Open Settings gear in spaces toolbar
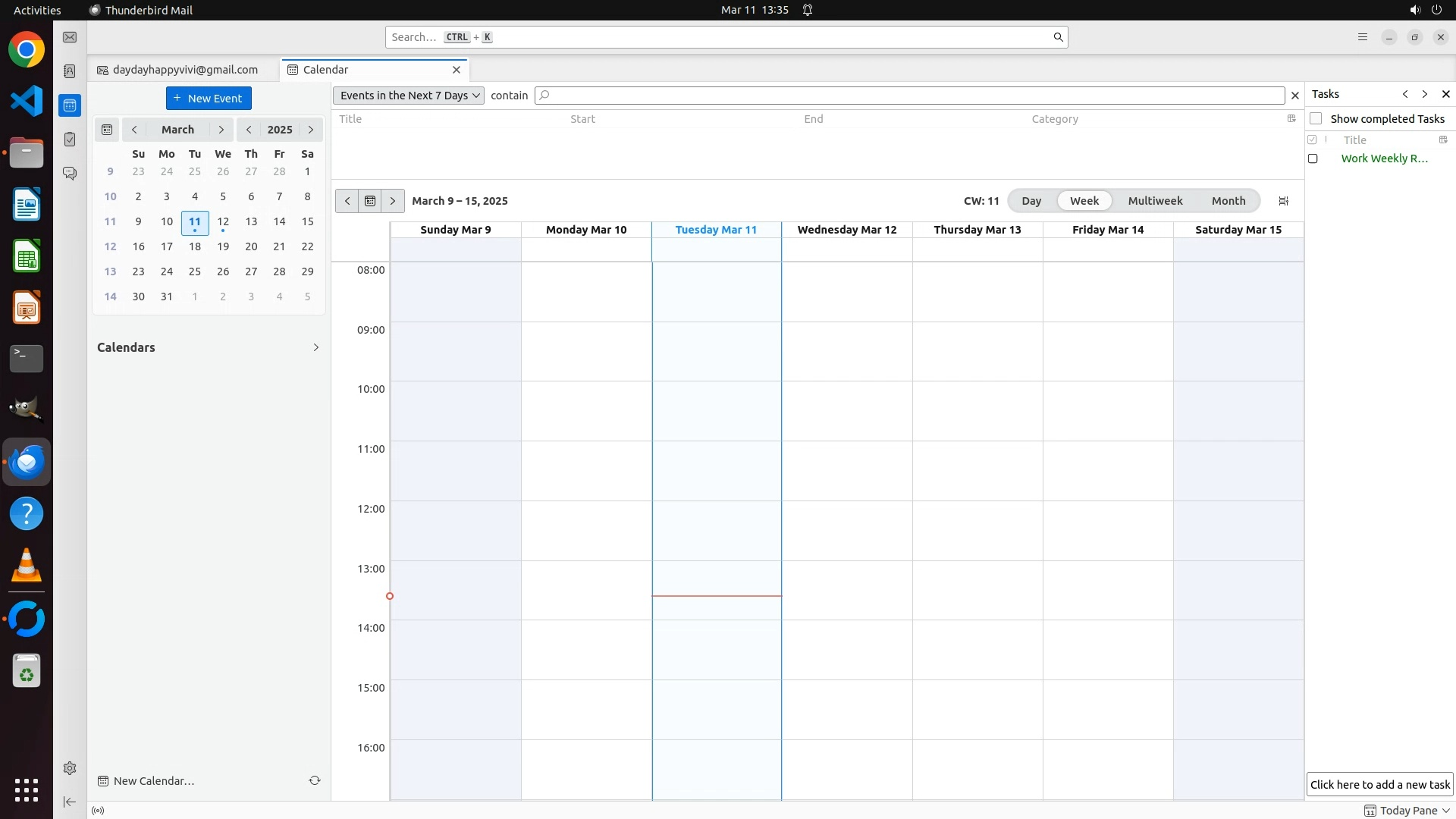The width and height of the screenshot is (1456, 819). pos(70,768)
